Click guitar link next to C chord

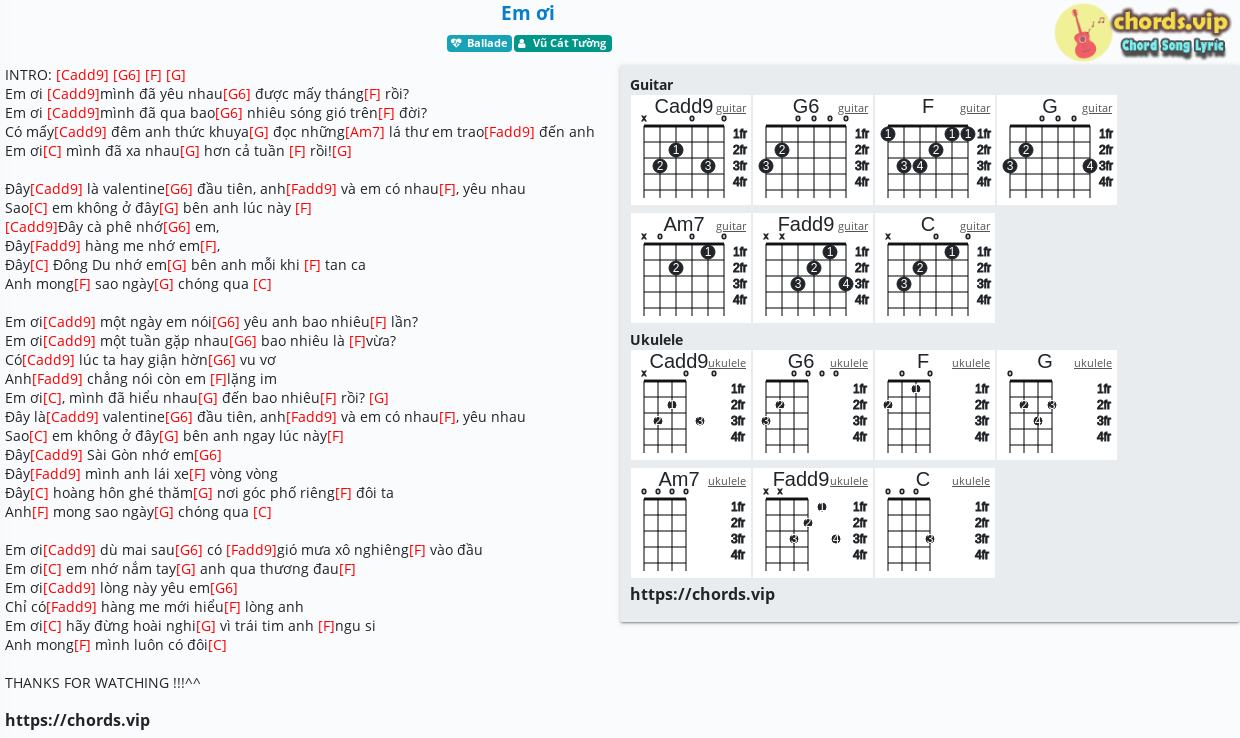975,226
